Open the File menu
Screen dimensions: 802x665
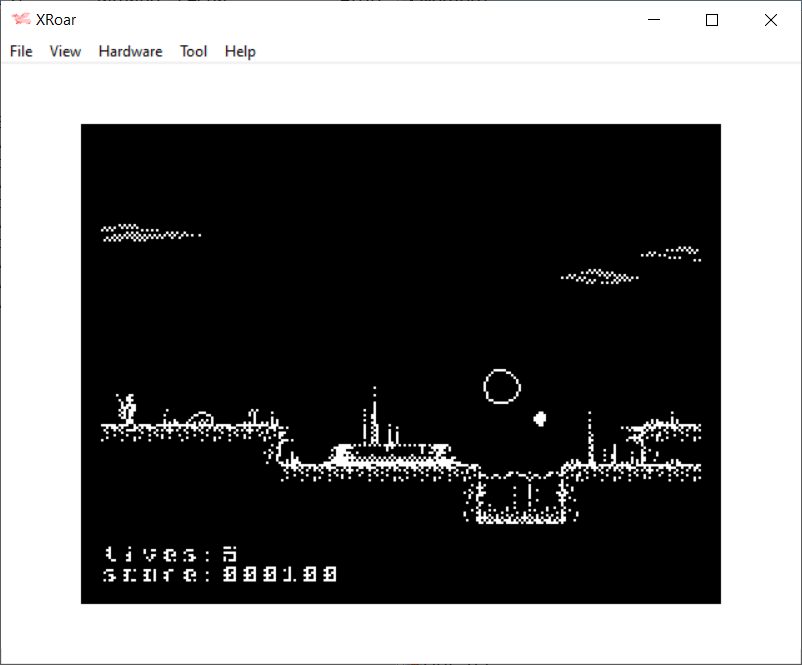[x=21, y=51]
